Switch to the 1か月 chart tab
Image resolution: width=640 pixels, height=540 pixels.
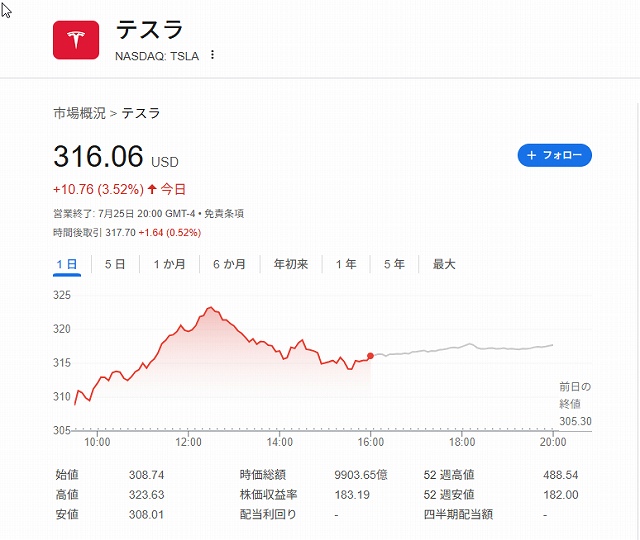pyautogui.click(x=169, y=264)
